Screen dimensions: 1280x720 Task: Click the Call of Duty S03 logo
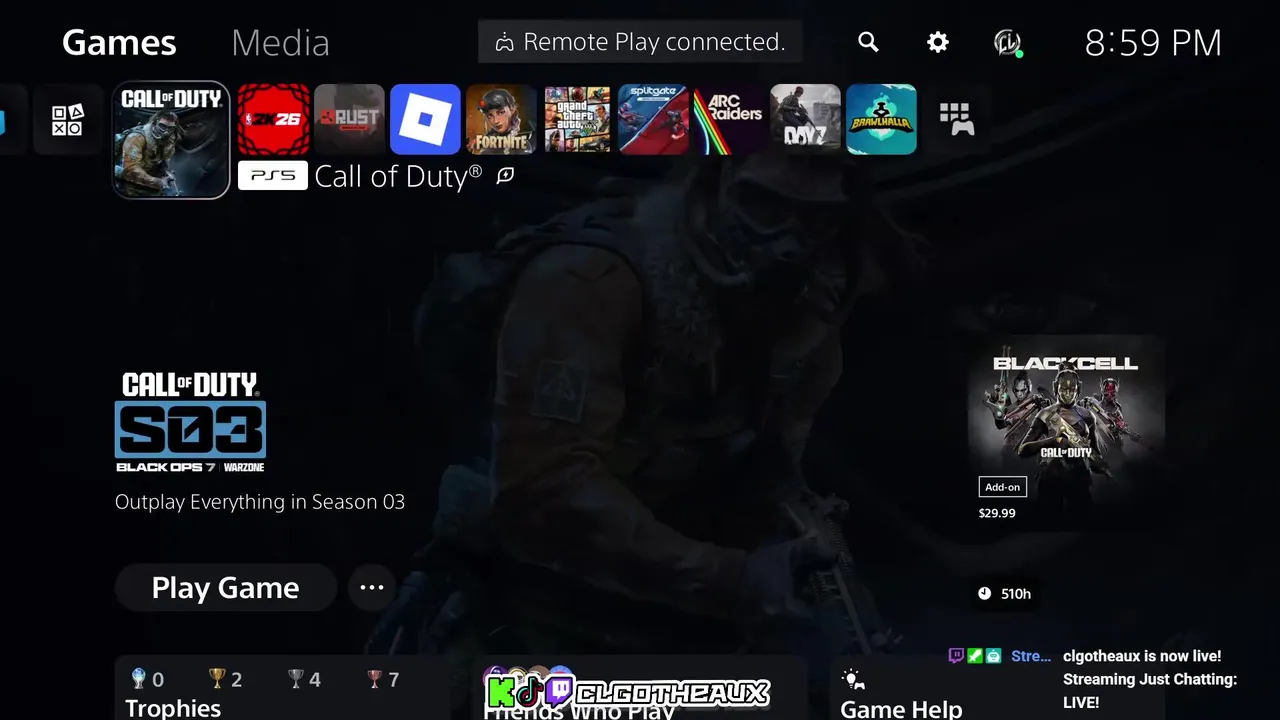[190, 422]
